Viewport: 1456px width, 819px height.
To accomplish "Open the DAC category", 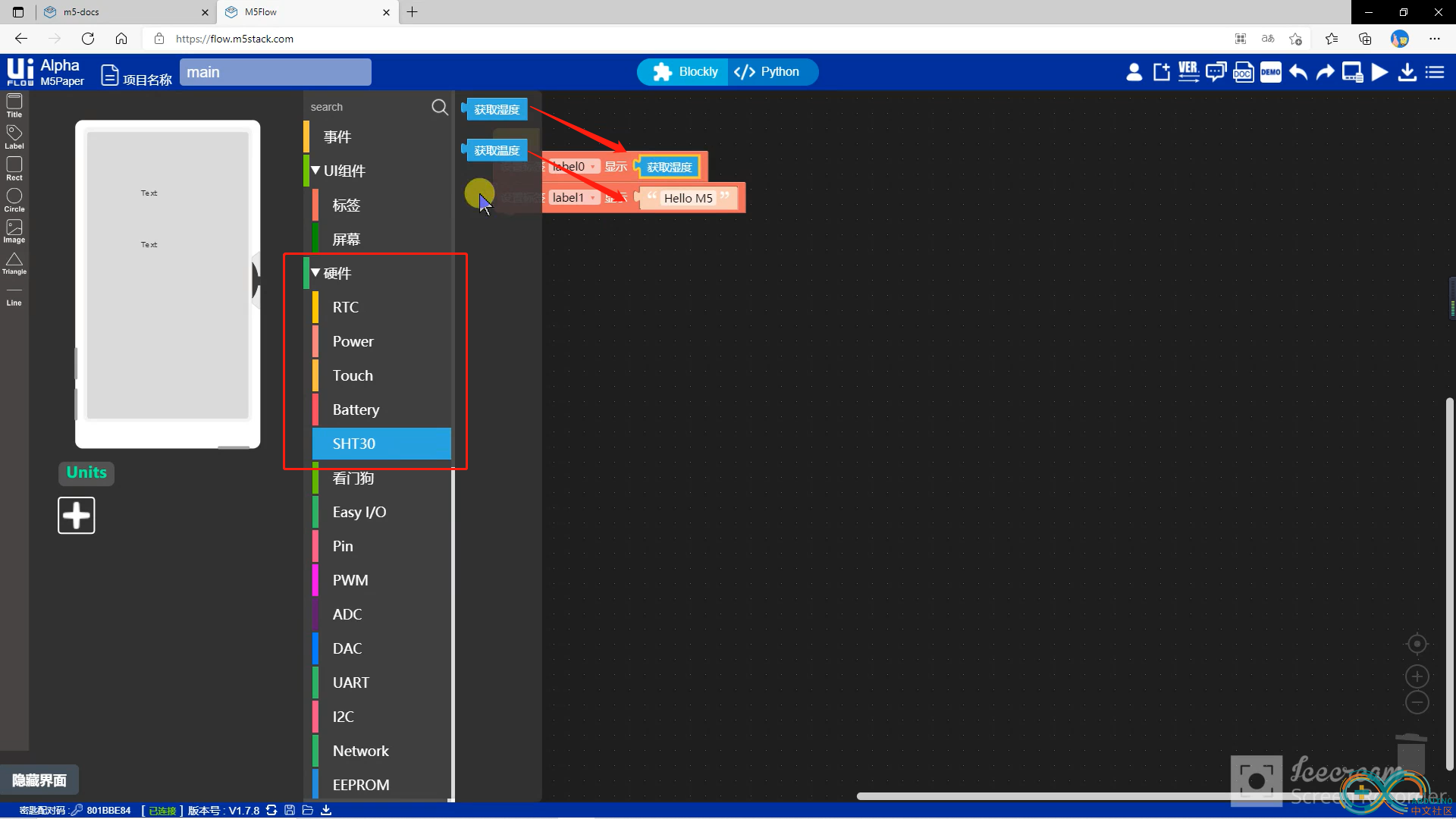I will (382, 648).
